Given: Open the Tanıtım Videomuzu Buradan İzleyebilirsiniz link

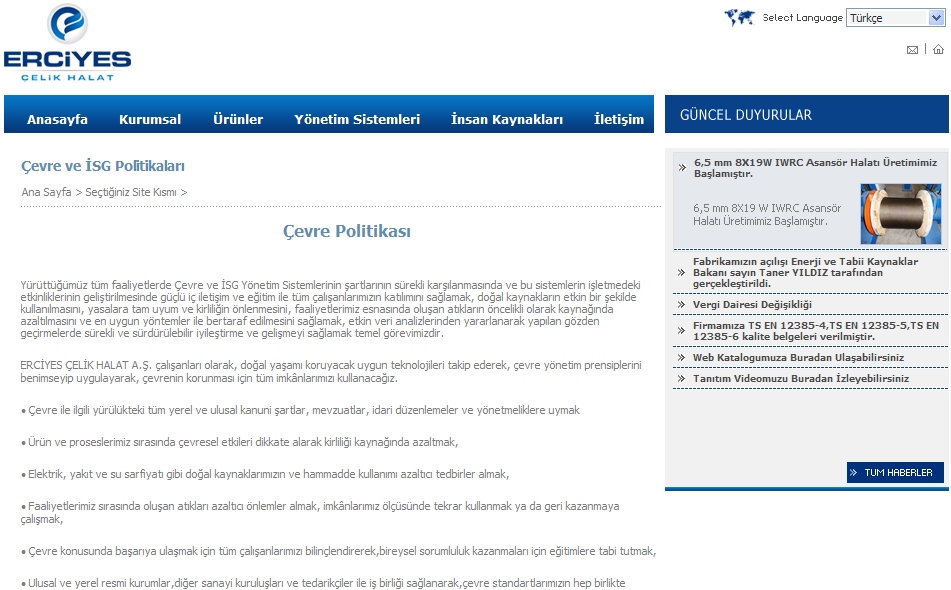Looking at the screenshot, I should 801,378.
